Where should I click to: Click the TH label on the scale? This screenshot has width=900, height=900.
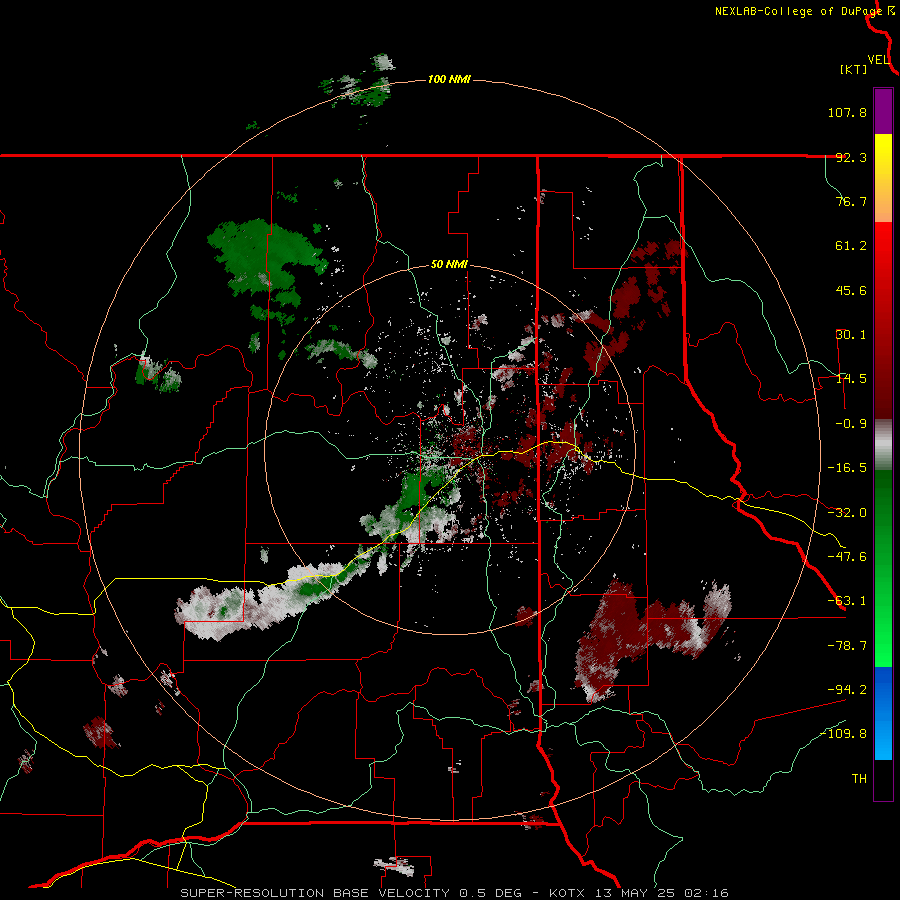859,779
